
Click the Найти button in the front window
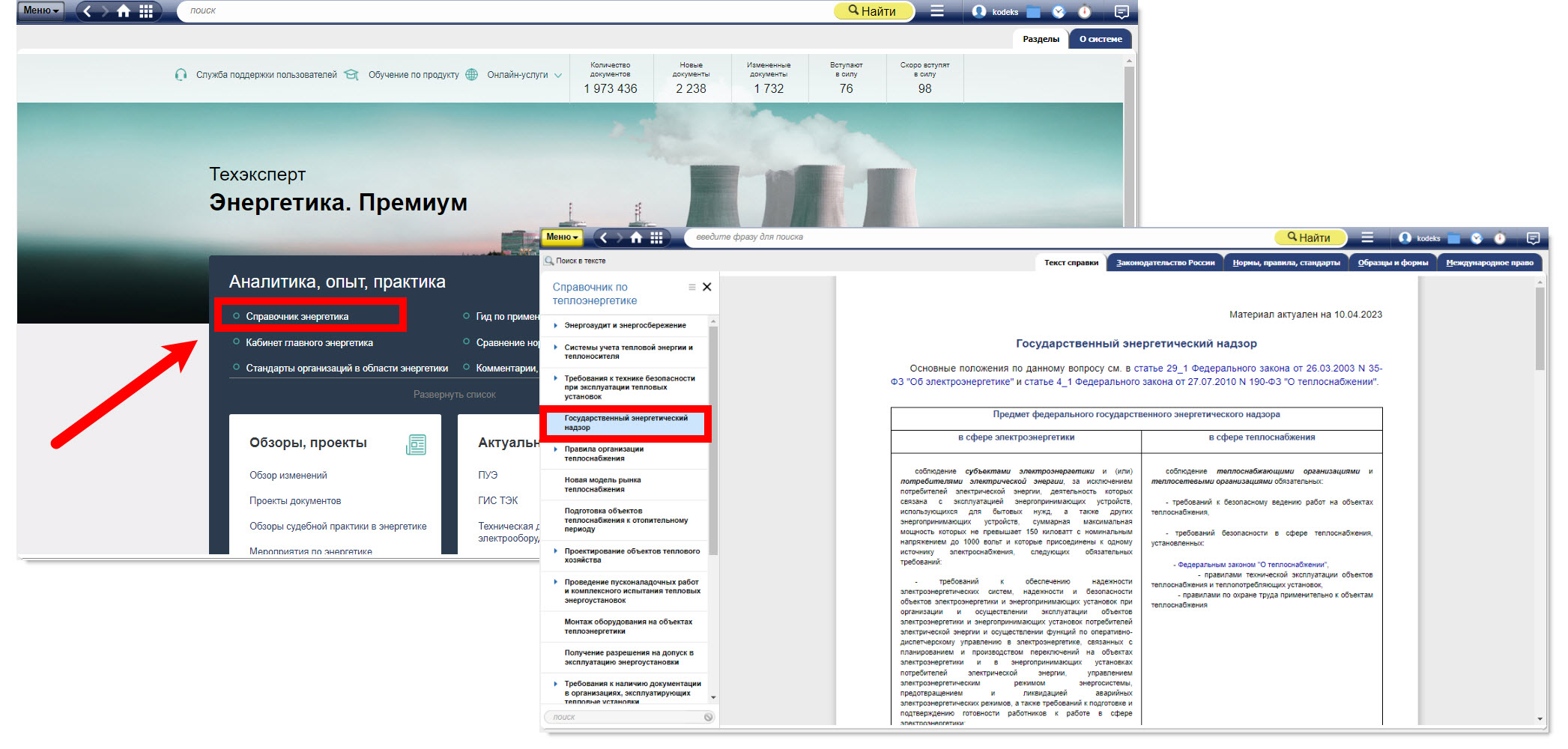pos(1310,237)
